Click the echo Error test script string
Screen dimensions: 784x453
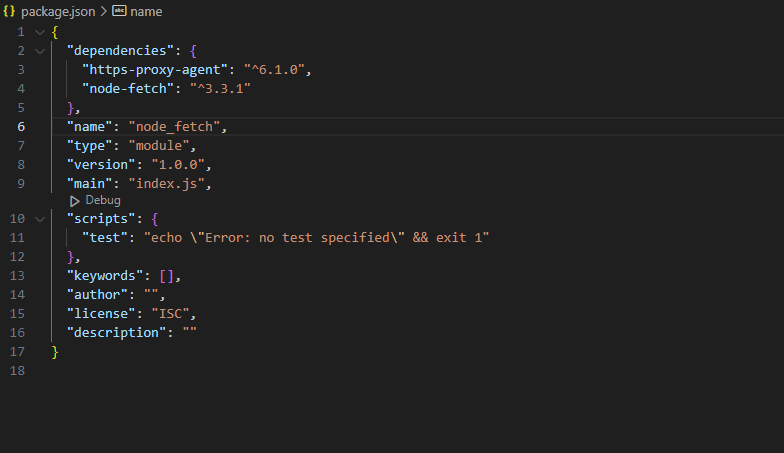316,238
